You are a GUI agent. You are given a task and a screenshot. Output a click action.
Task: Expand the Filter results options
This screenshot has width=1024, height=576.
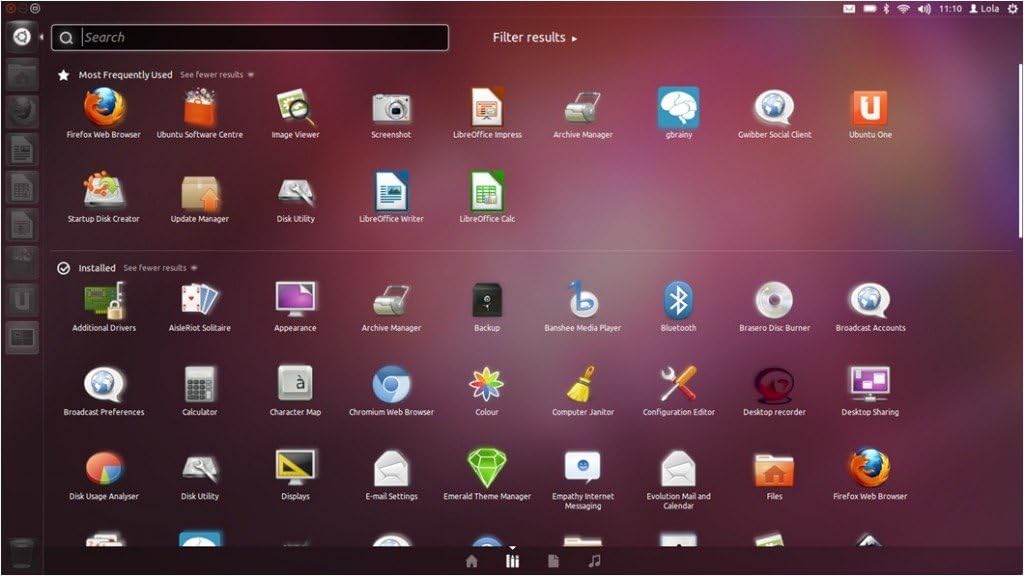pos(535,38)
